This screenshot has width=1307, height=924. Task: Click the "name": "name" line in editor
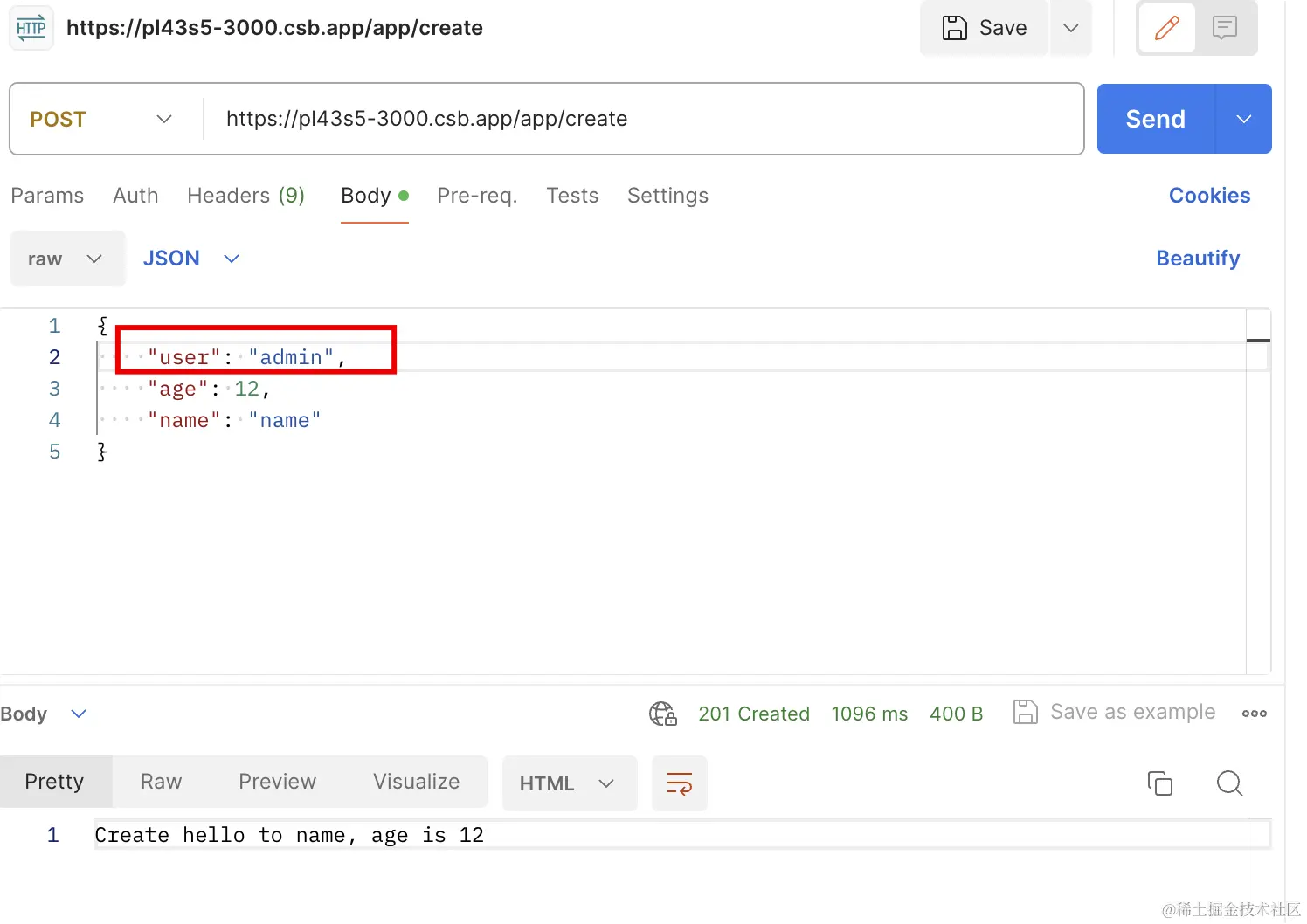point(234,420)
